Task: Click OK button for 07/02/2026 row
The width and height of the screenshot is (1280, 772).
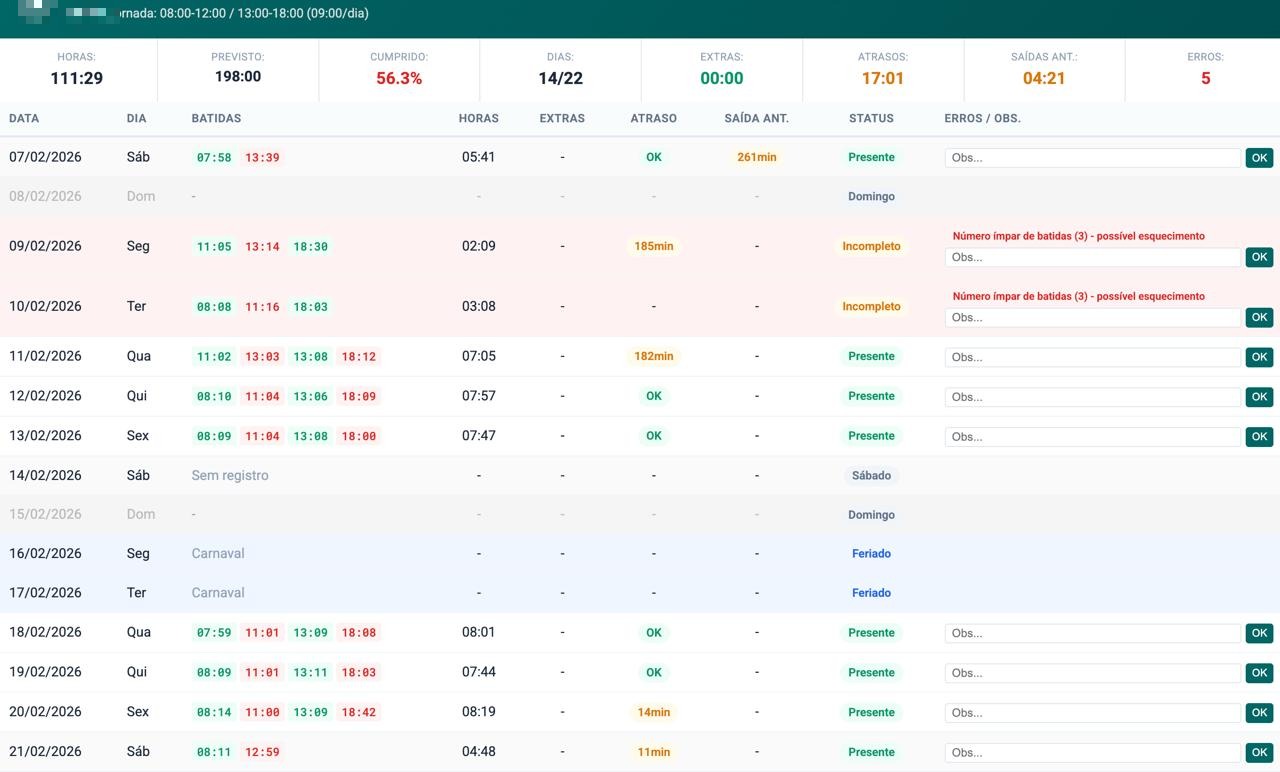Action: pos(1259,157)
